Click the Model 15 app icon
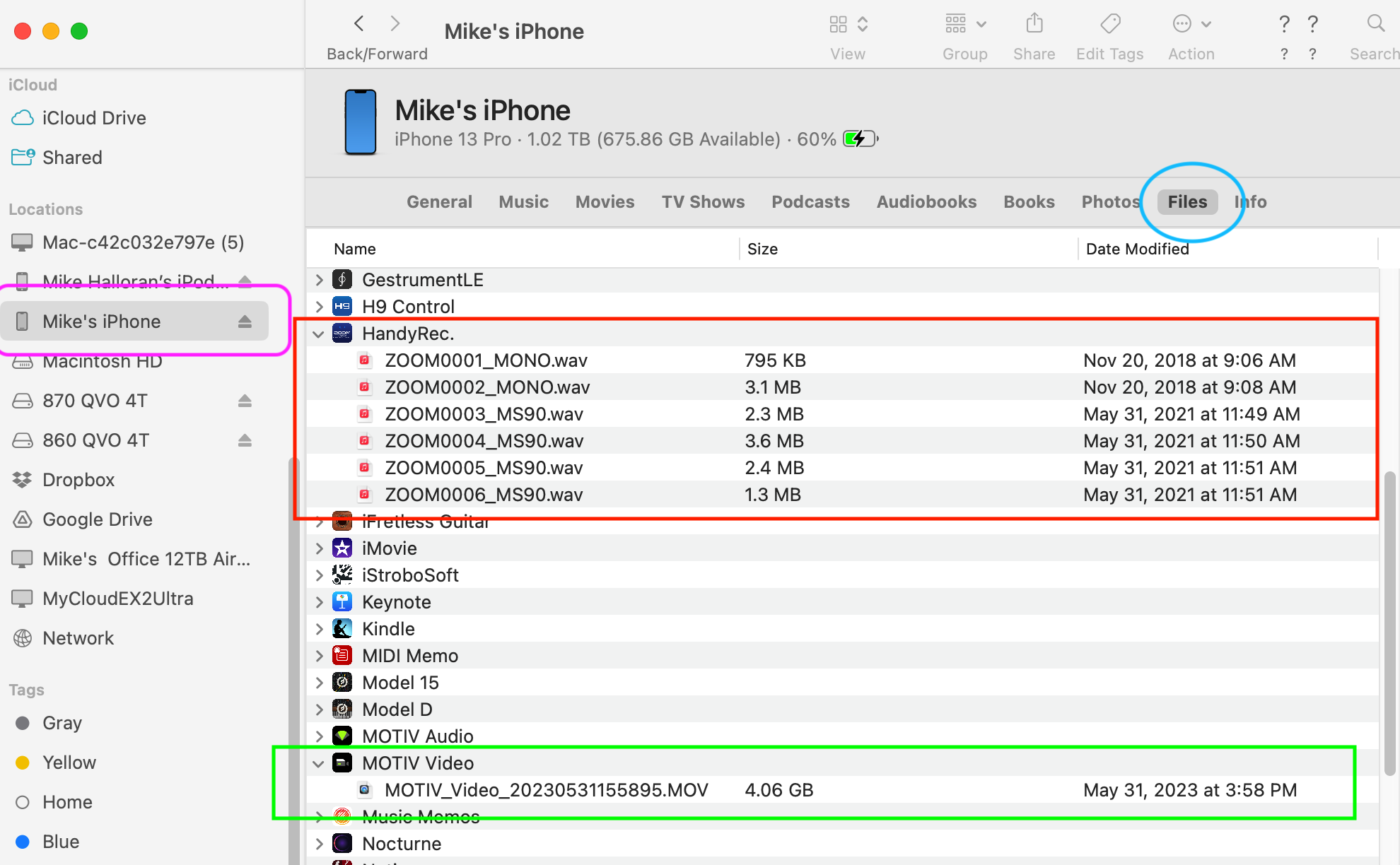The width and height of the screenshot is (1400, 865). tap(342, 683)
